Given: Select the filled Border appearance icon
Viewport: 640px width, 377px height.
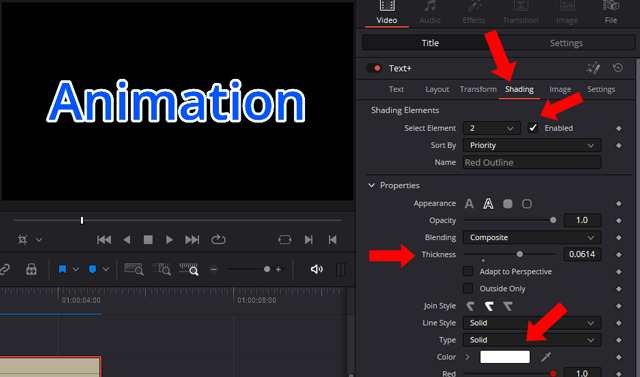Looking at the screenshot, I should [507, 204].
